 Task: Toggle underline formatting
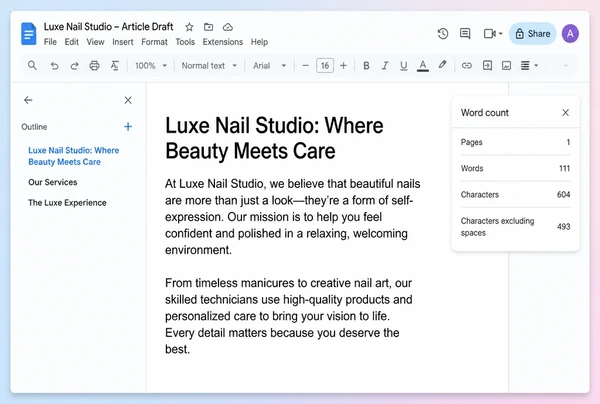point(403,66)
